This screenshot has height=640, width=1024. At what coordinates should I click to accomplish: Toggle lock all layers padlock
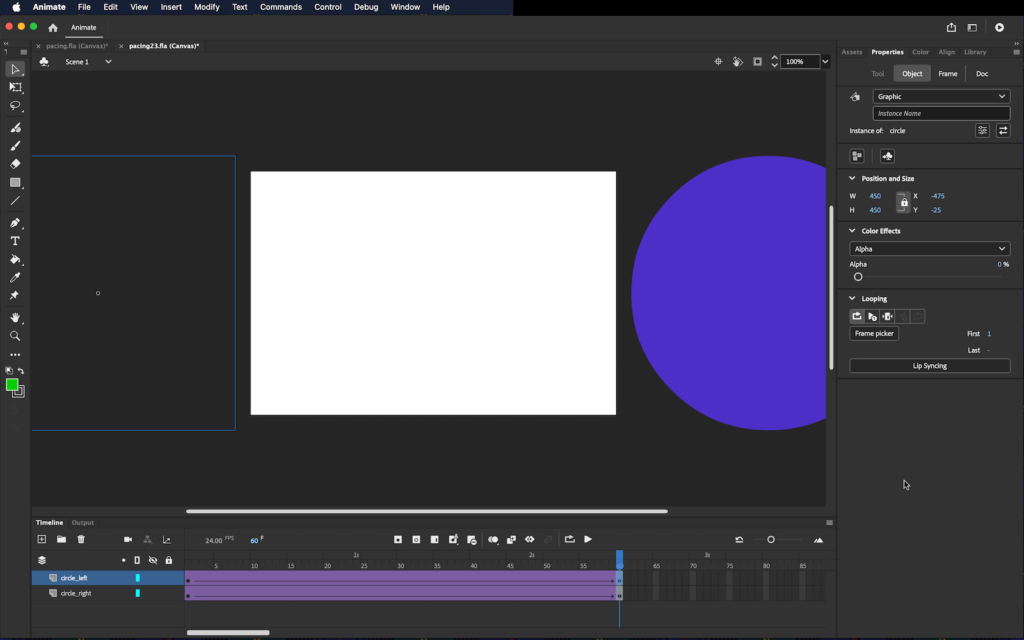(168, 560)
